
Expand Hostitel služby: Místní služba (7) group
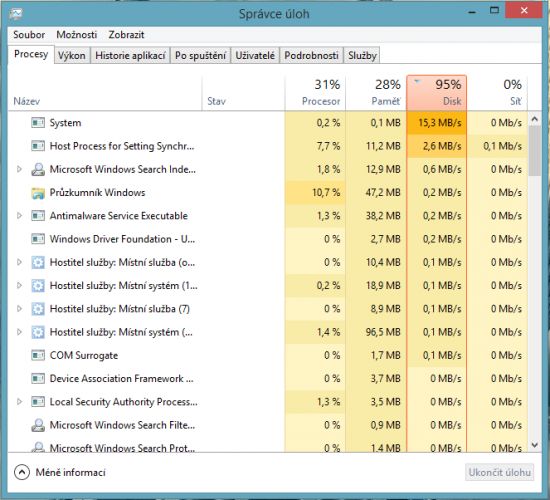coord(19,309)
